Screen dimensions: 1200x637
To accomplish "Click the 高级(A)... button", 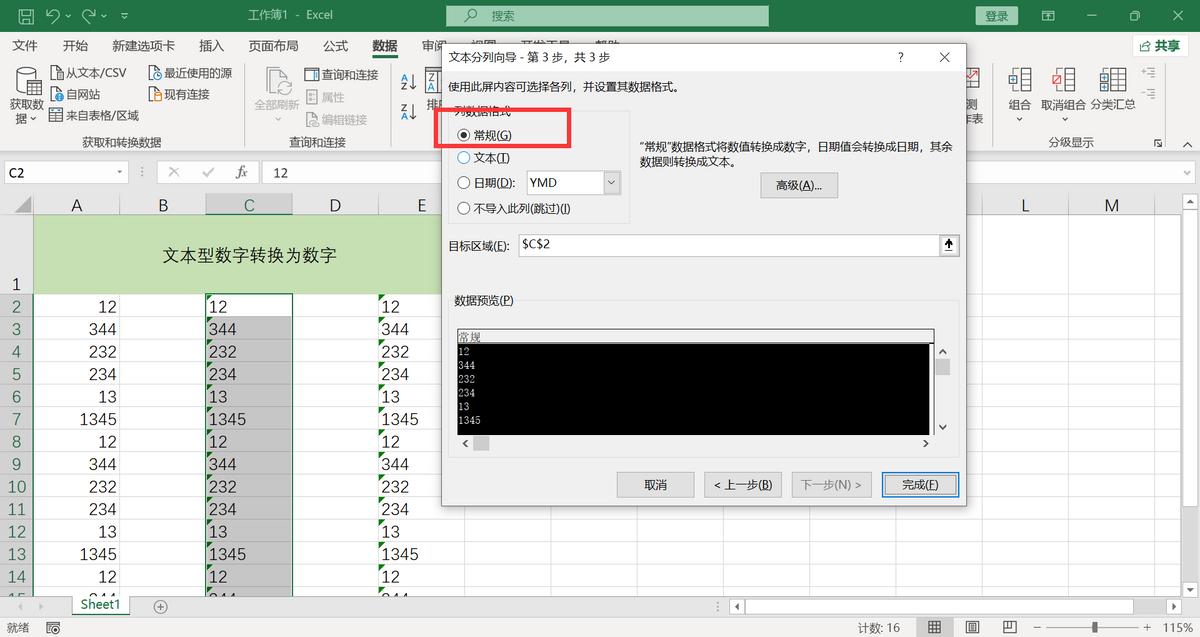I will pos(798,186).
